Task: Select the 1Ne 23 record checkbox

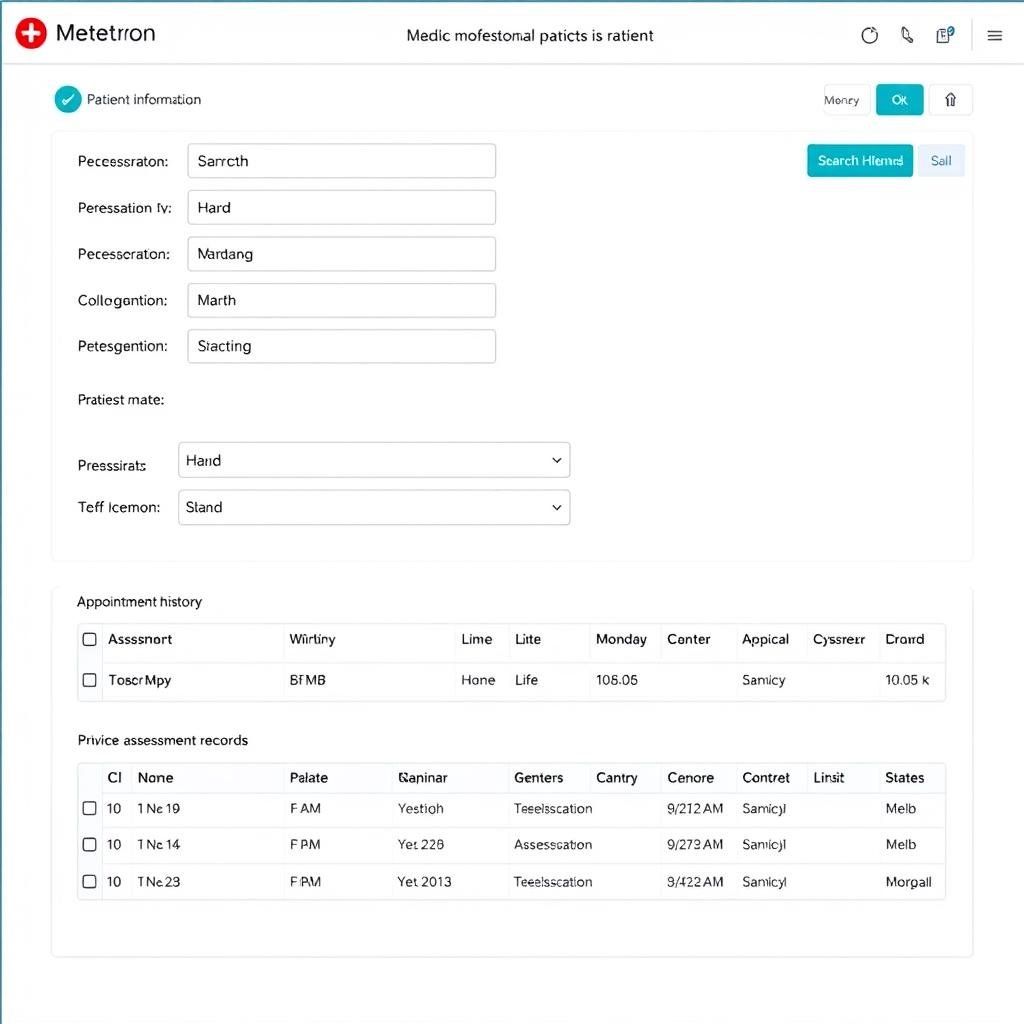Action: [90, 882]
